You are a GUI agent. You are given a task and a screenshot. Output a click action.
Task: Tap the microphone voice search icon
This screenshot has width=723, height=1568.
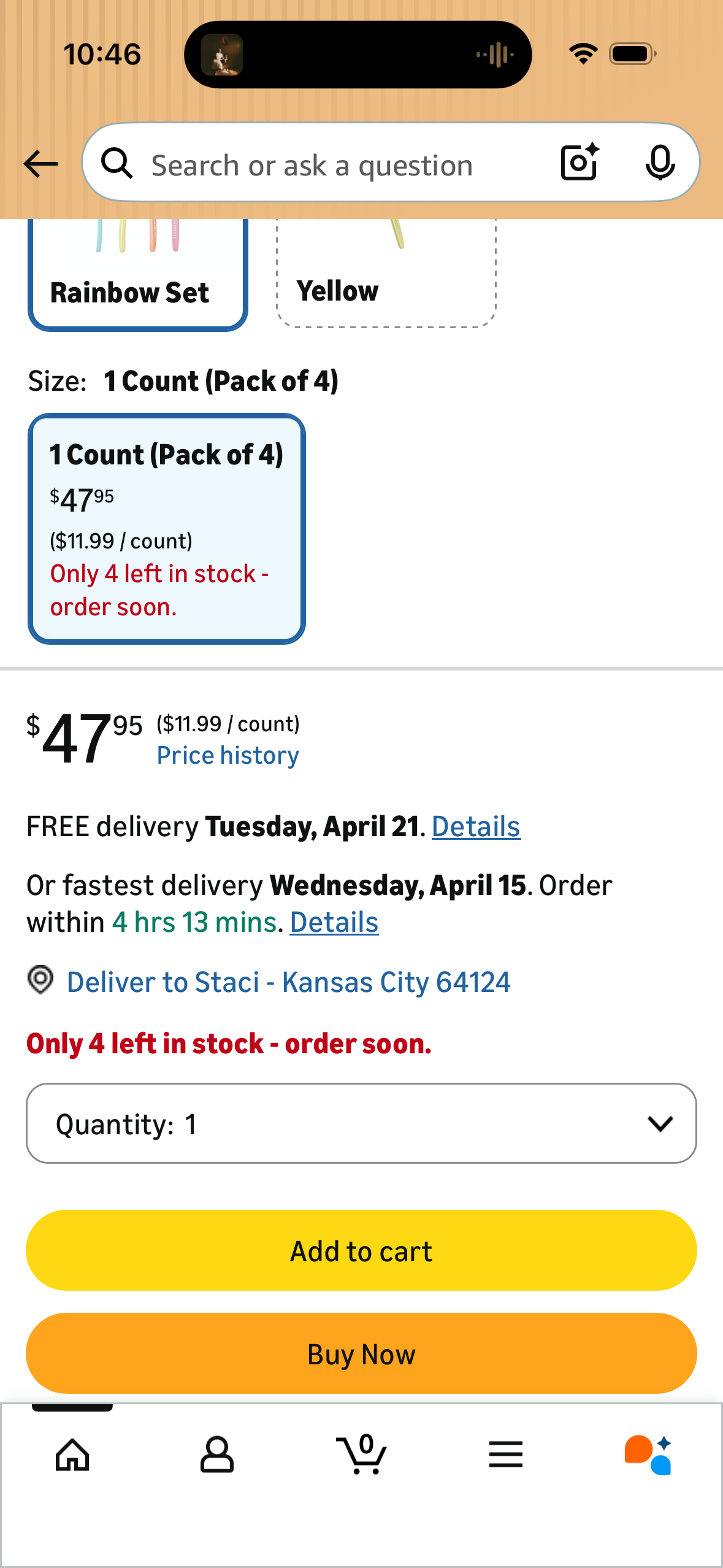point(660,163)
